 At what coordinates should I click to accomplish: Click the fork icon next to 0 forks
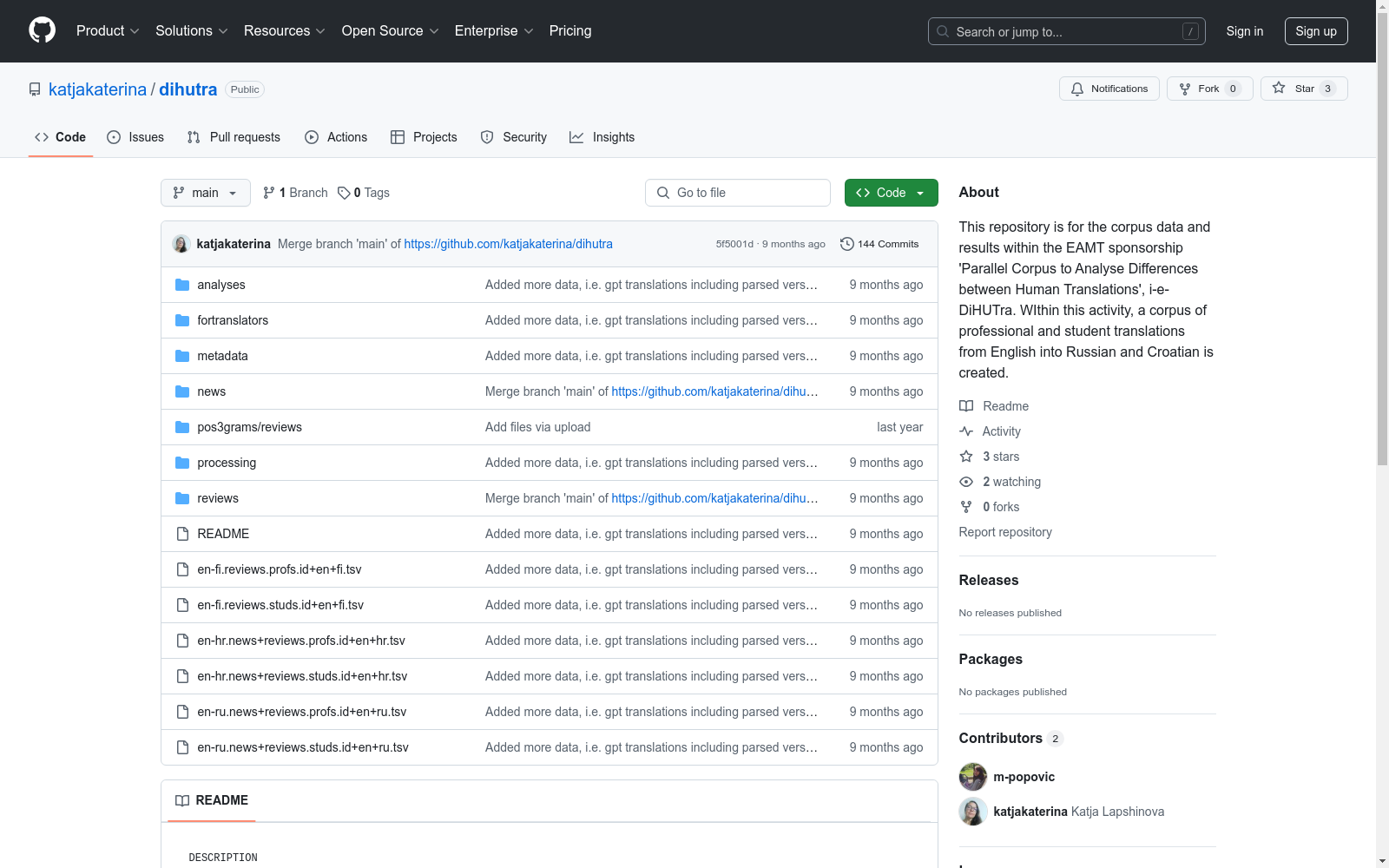tap(966, 507)
